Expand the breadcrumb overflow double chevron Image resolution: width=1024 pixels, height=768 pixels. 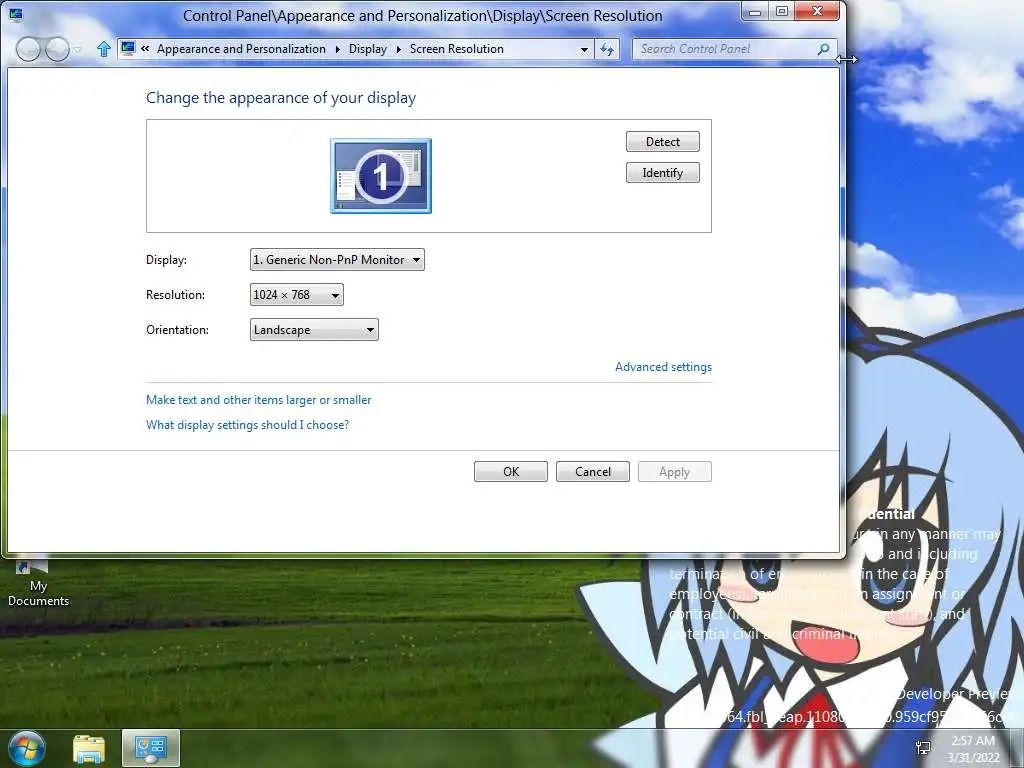[x=145, y=48]
